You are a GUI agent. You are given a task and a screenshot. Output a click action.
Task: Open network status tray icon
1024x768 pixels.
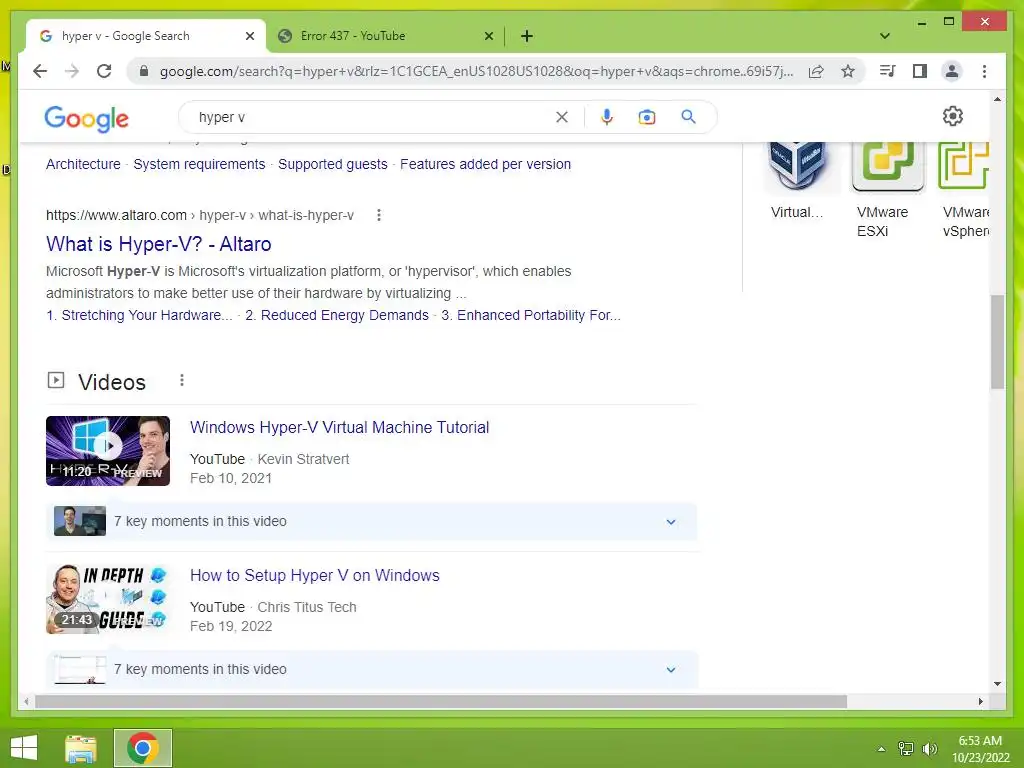[x=906, y=749]
